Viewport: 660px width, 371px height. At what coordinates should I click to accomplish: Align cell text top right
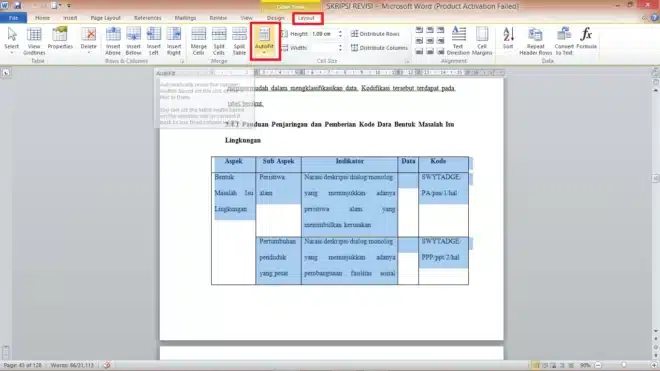coord(440,30)
